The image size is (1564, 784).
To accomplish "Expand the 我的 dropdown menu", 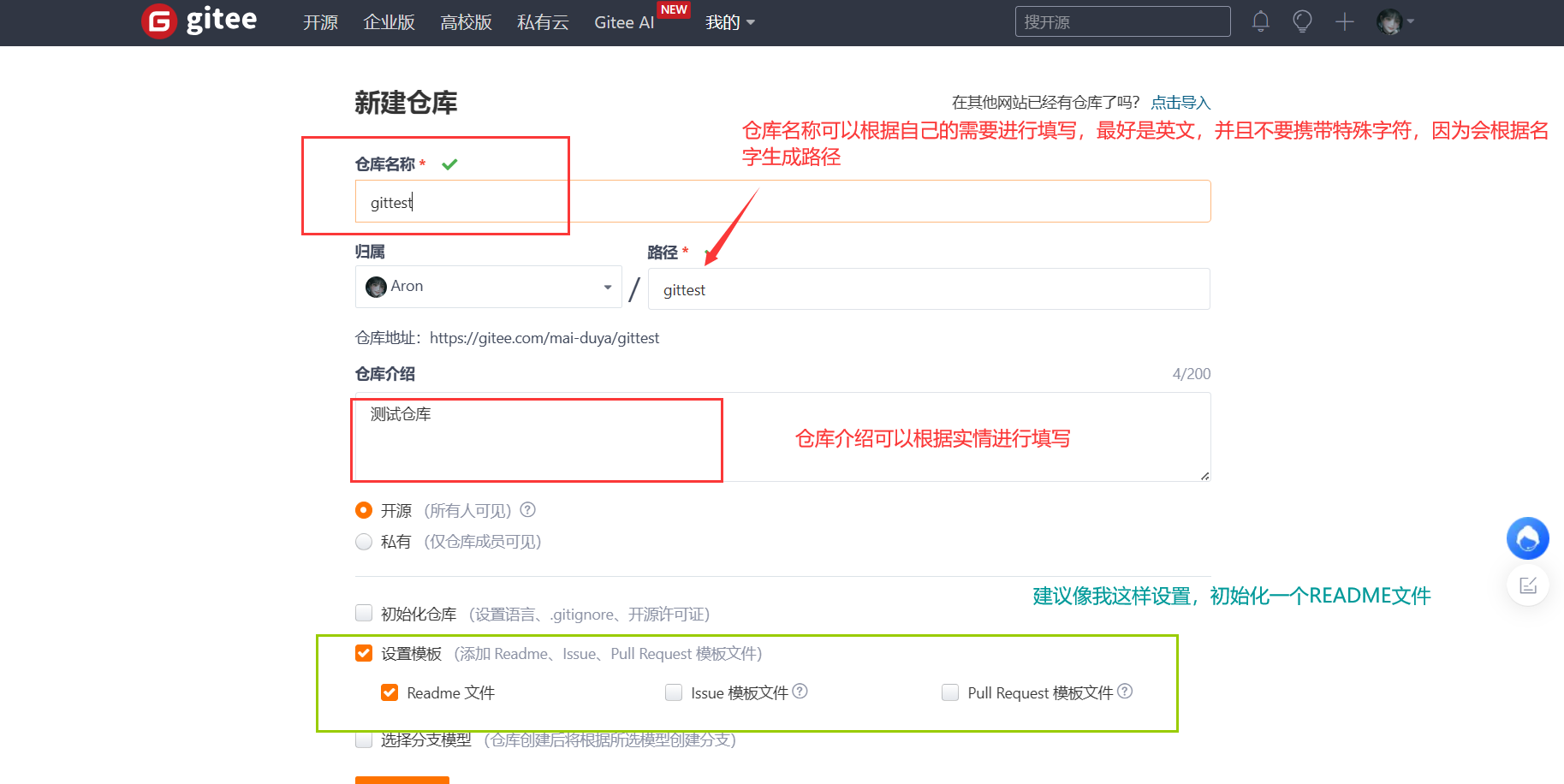I will click(x=729, y=22).
